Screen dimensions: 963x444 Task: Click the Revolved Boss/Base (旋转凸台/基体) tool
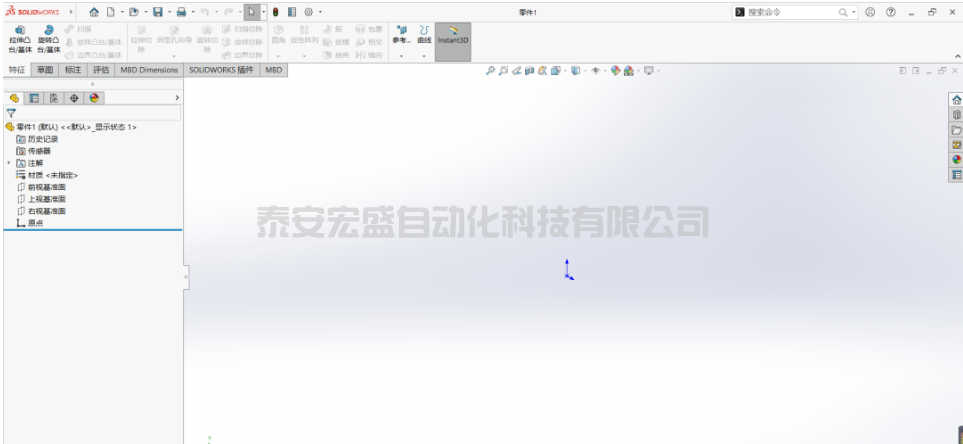[x=48, y=40]
